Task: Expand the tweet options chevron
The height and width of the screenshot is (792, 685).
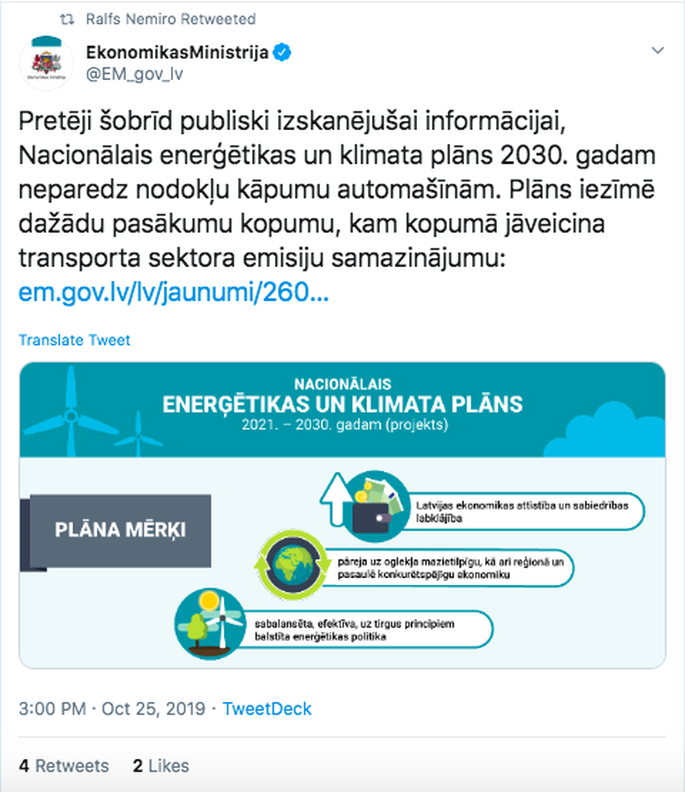Action: click(657, 50)
